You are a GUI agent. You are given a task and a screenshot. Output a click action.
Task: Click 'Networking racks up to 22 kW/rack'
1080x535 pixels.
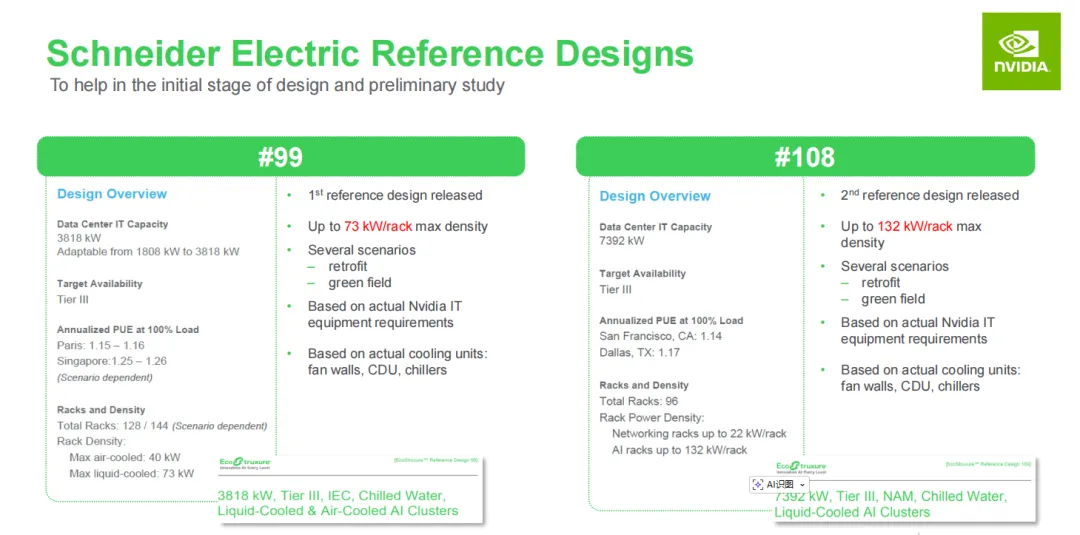(x=698, y=433)
